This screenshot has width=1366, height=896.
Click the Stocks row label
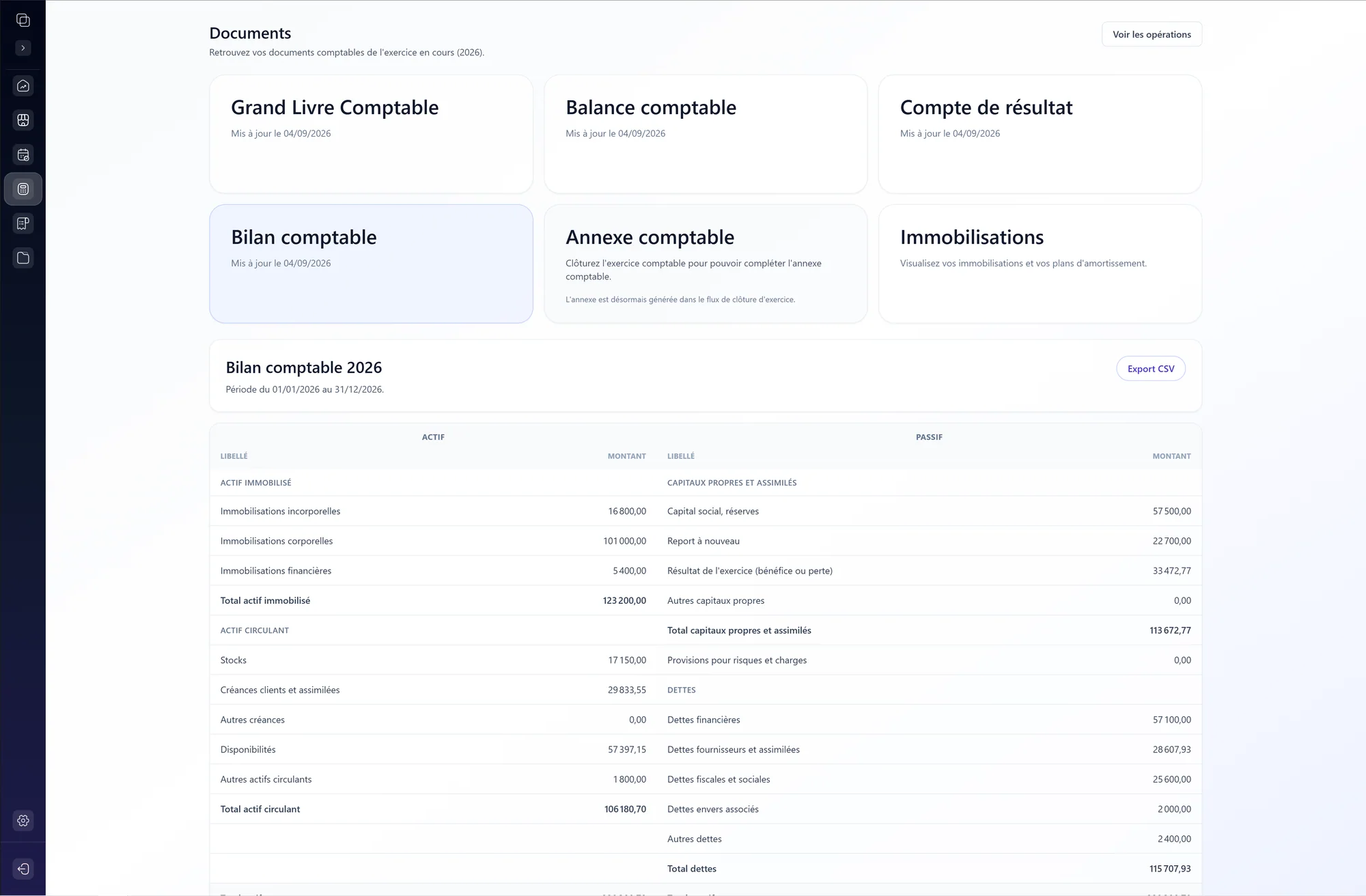point(233,660)
